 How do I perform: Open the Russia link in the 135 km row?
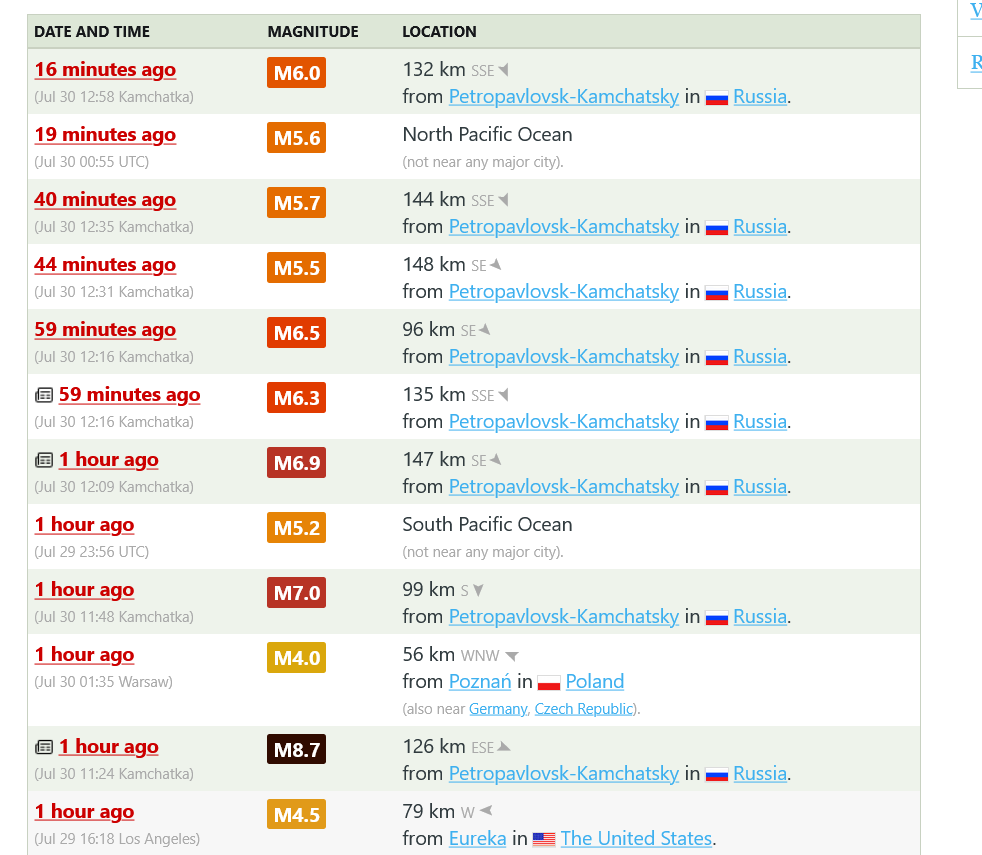pyautogui.click(x=760, y=422)
